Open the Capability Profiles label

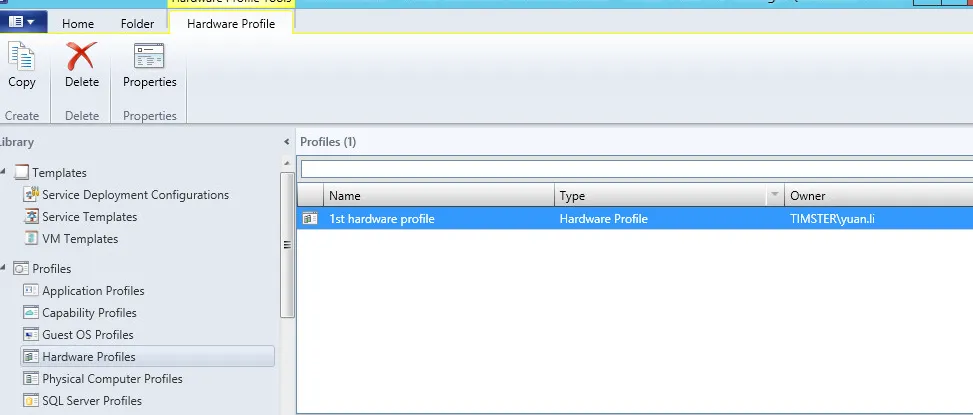tap(89, 313)
